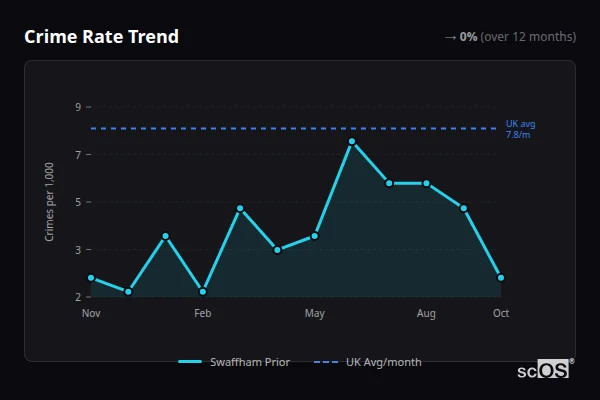
Task: Click the y-axis label '2'
Action: tap(78, 297)
